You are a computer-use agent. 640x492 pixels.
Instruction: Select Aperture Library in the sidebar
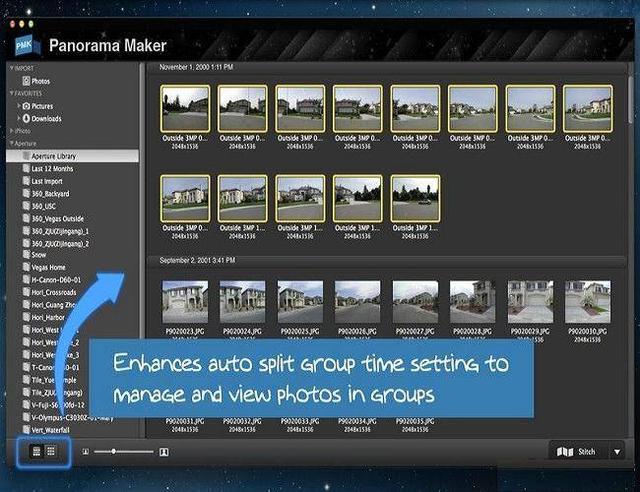click(72, 156)
